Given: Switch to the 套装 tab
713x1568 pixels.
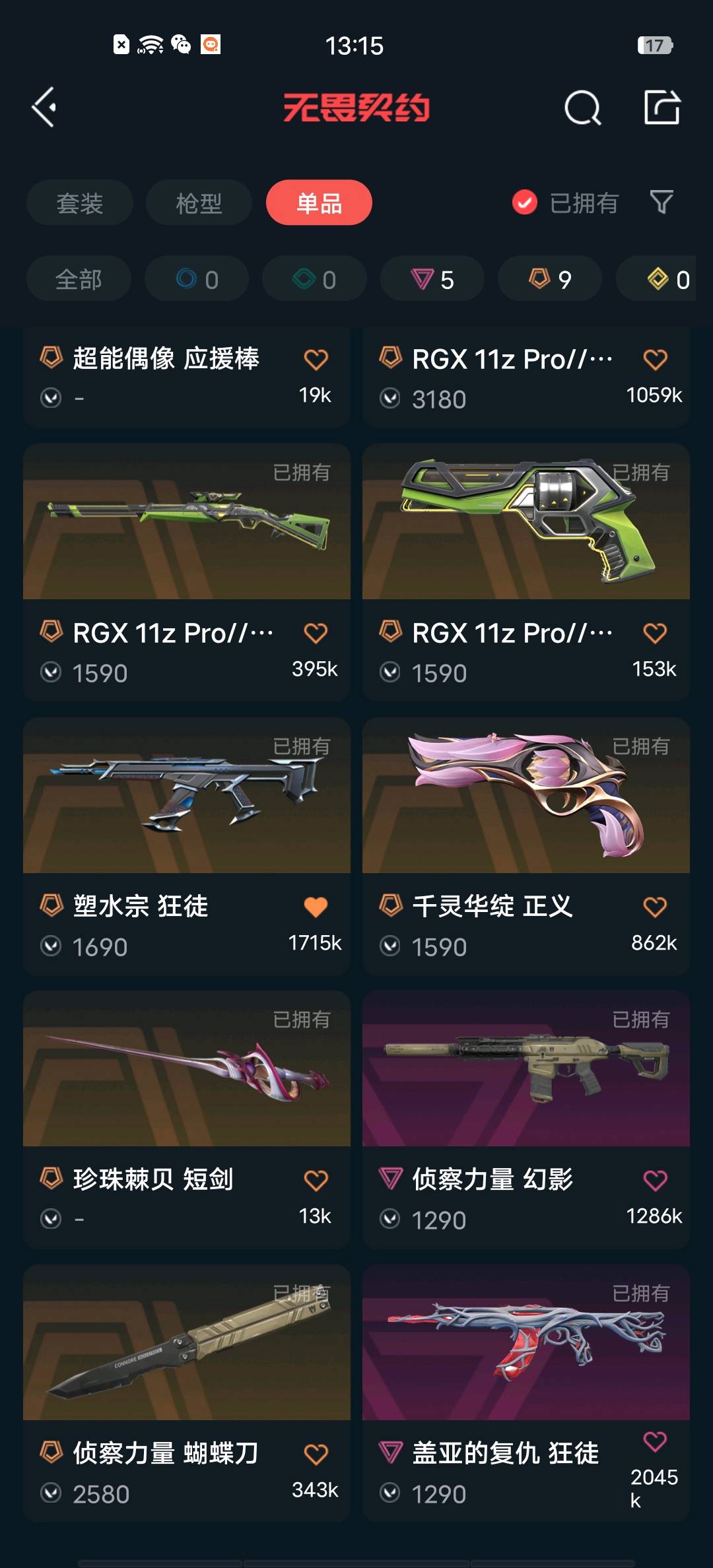Looking at the screenshot, I should point(80,203).
